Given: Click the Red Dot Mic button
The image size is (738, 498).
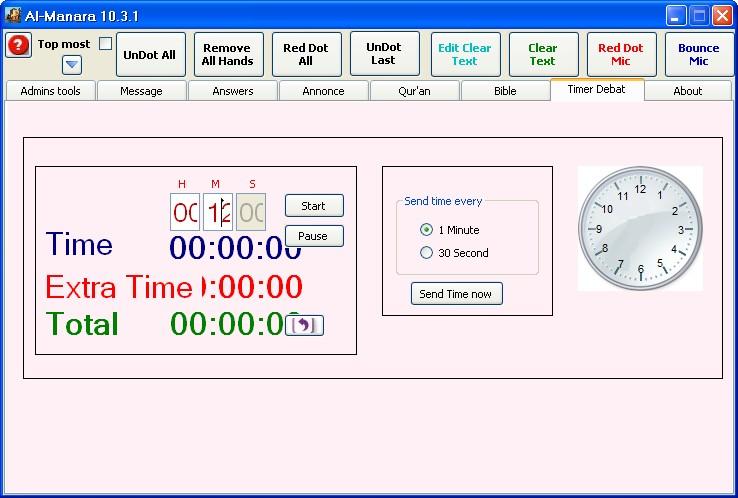Looking at the screenshot, I should tap(620, 54).
